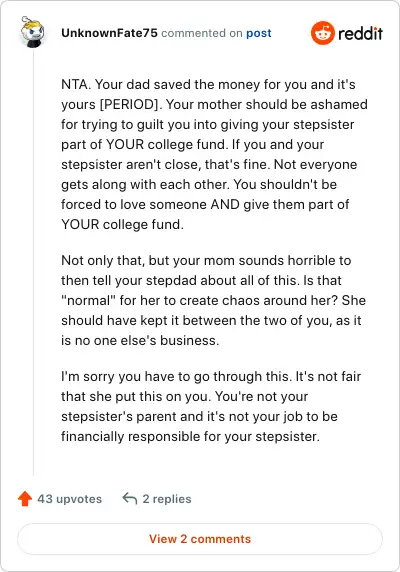400x572 pixels.
Task: Click the "NTA" verdict at comment start
Action: click(x=74, y=85)
